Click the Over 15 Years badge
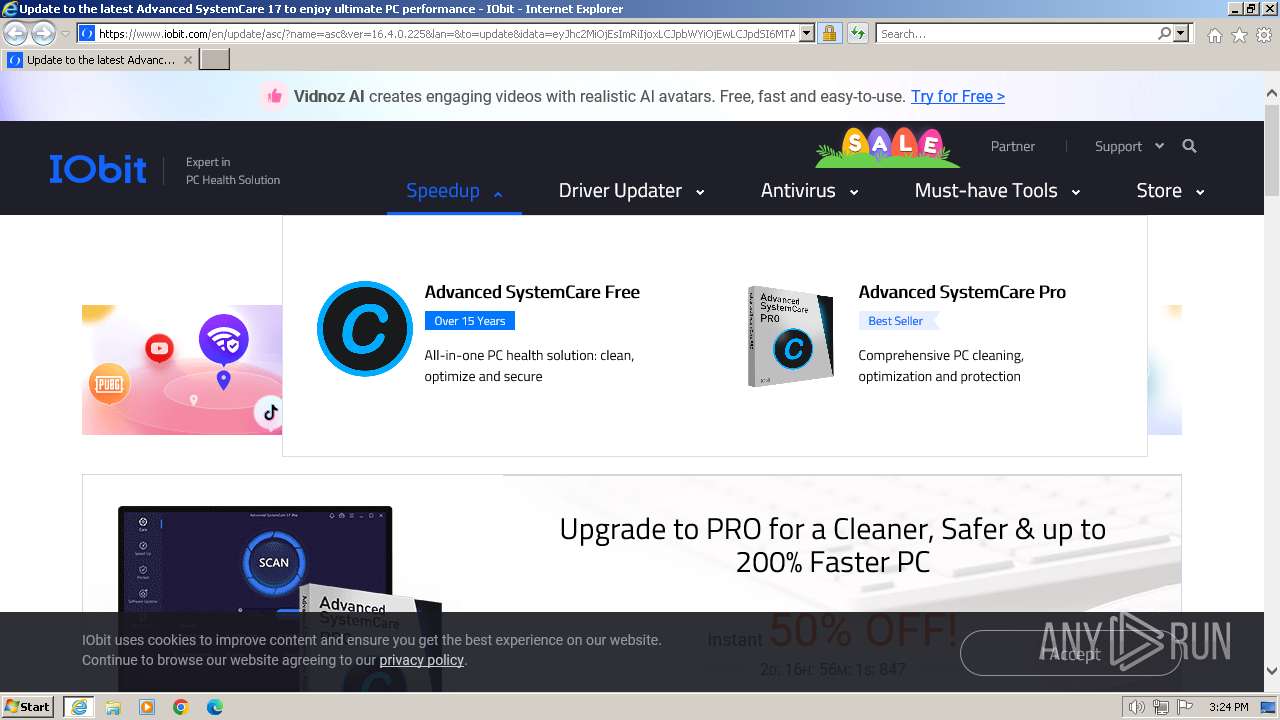 pyautogui.click(x=469, y=321)
